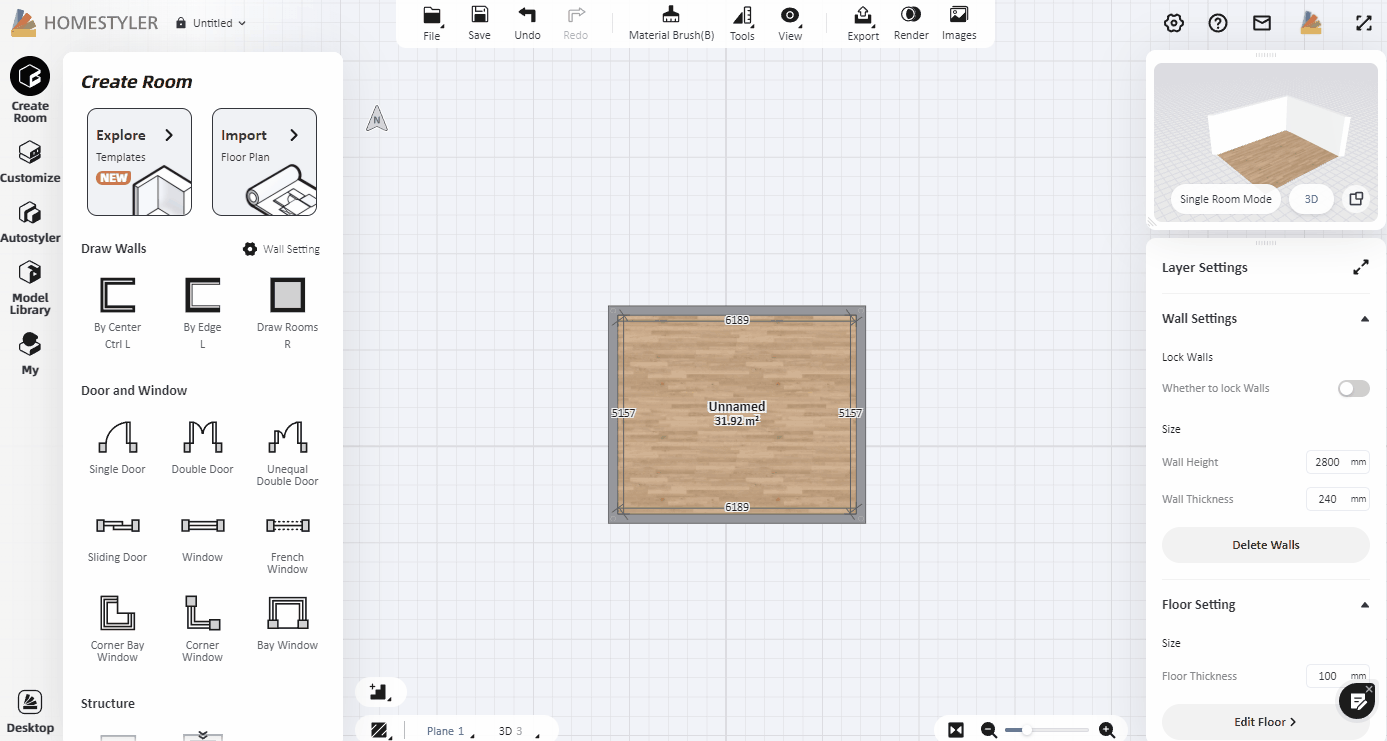Toggle the lock walls switch
The image size is (1387, 741).
click(x=1353, y=388)
